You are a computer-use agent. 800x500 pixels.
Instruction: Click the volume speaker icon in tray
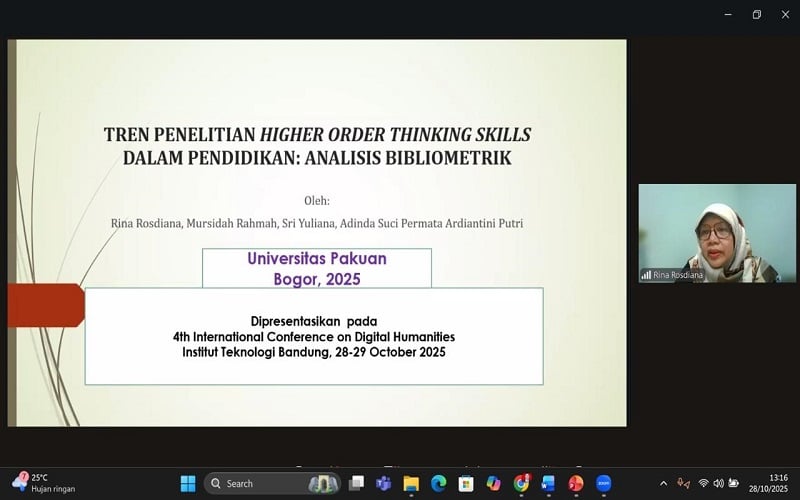click(x=718, y=484)
